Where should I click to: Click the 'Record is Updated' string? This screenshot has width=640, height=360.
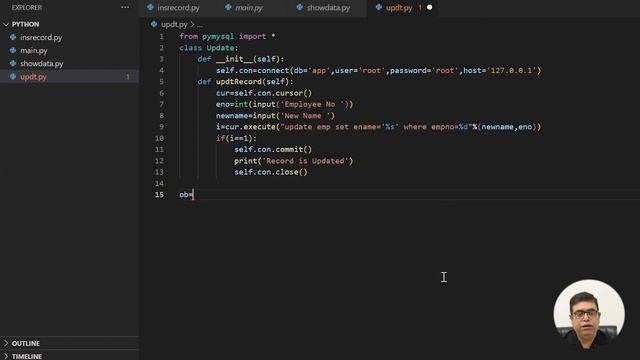(x=305, y=161)
